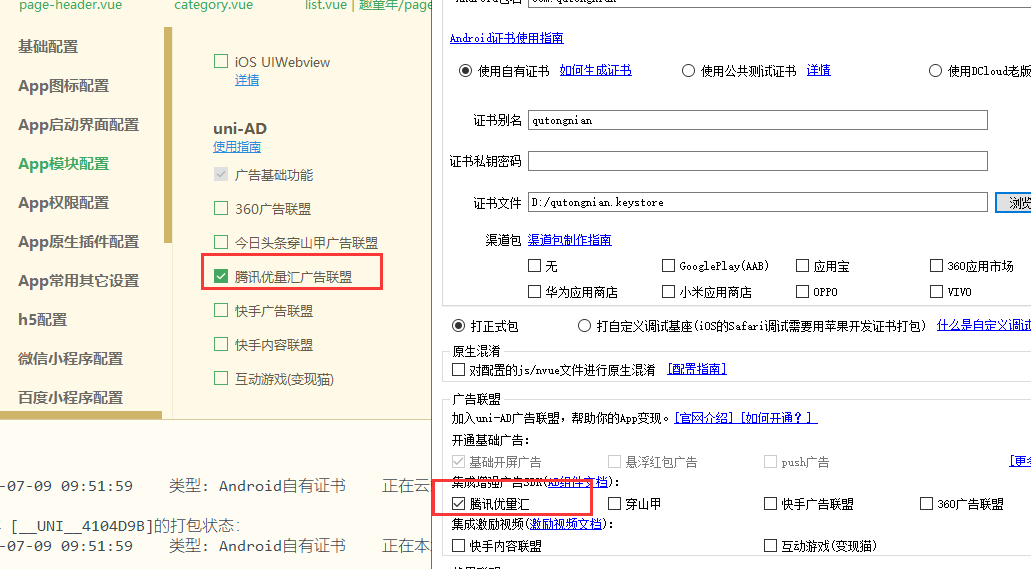This screenshot has width=1031, height=569.
Task: Uncheck 腾讯优量汇 SDK in packaging dialog
Action: coord(458,504)
